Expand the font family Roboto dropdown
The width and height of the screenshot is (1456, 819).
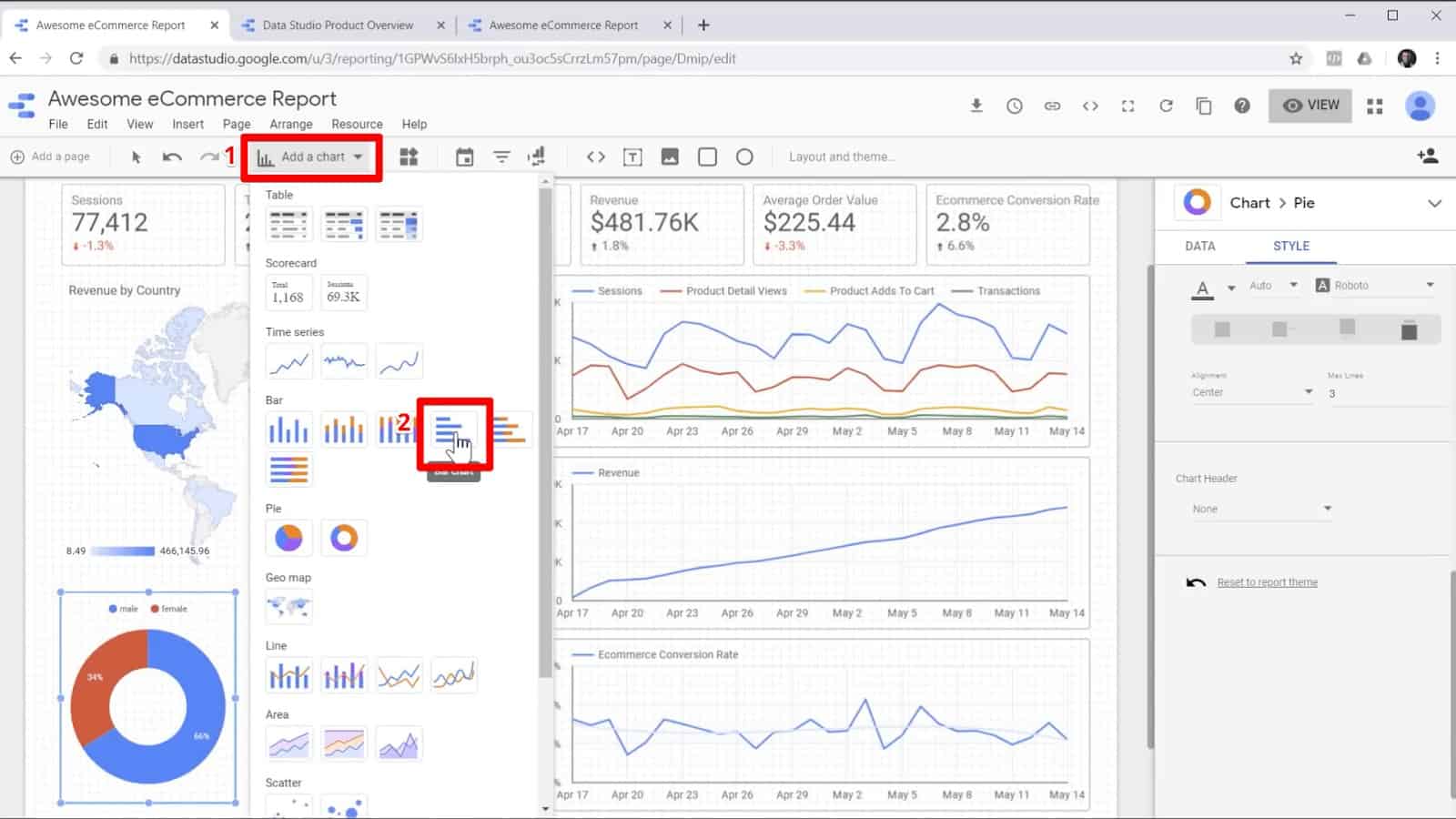[x=1374, y=285]
